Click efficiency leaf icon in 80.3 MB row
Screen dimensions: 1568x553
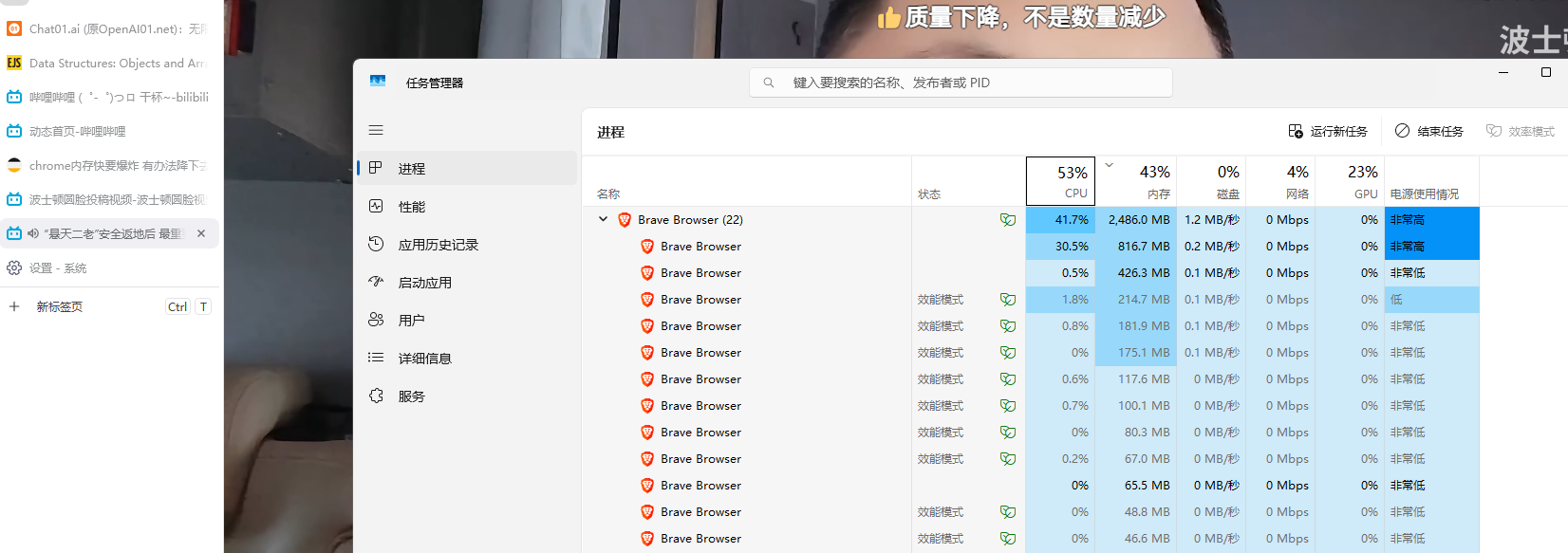(1008, 433)
